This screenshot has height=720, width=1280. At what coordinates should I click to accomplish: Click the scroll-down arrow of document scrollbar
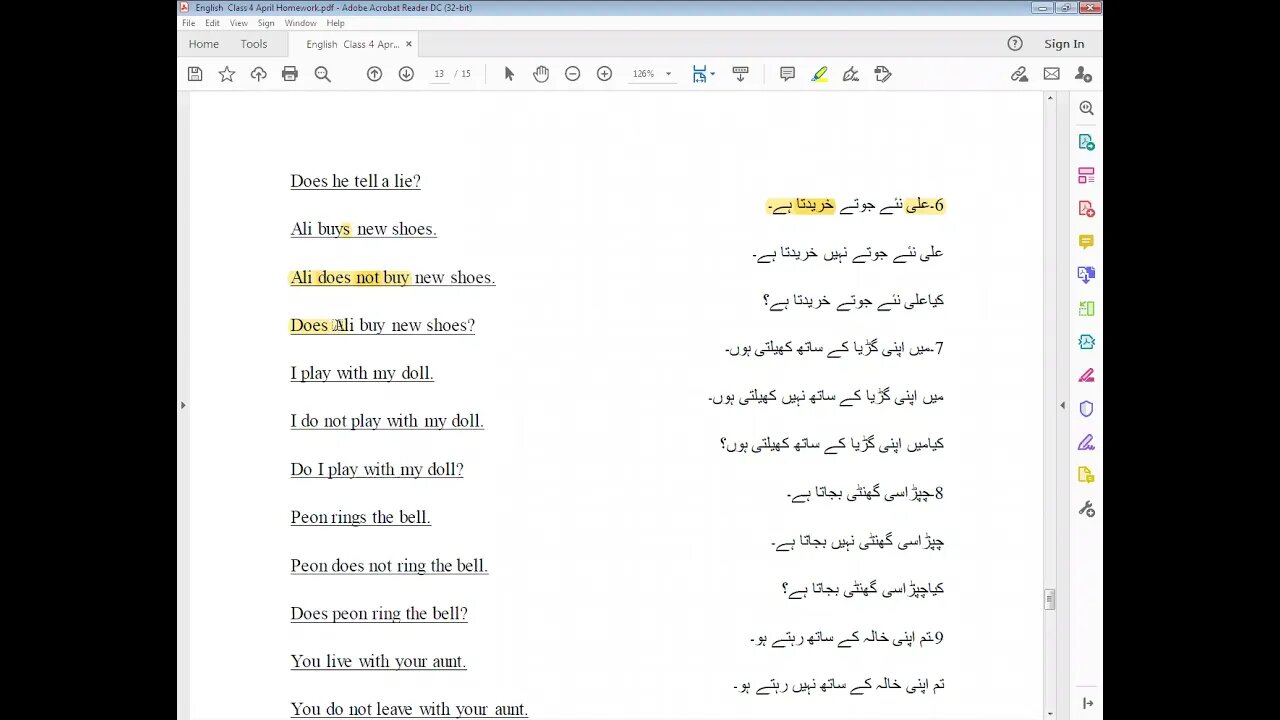pos(1050,714)
